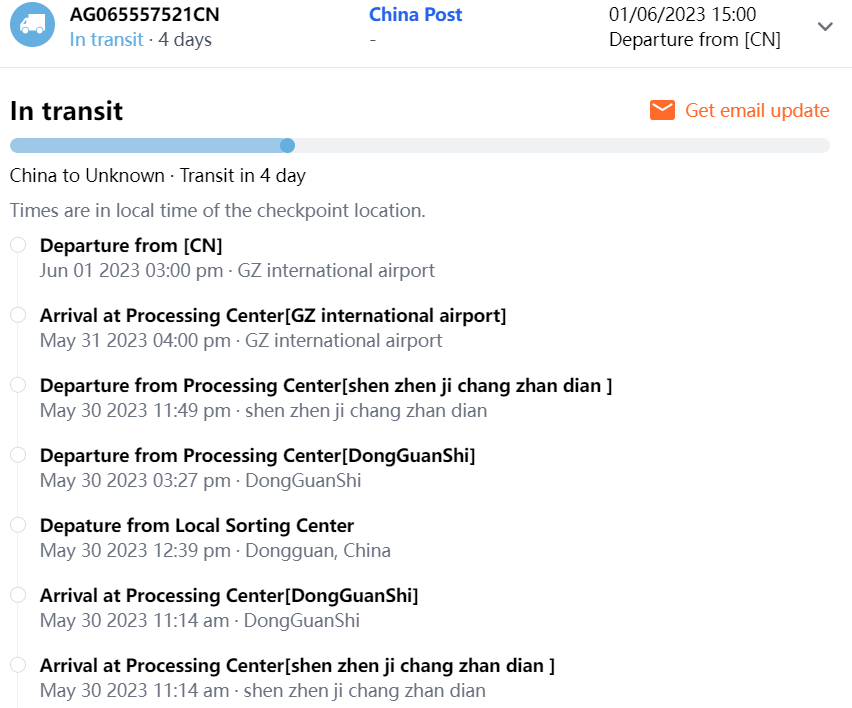Click the In transit status label in header
The image size is (852, 708).
tap(106, 40)
